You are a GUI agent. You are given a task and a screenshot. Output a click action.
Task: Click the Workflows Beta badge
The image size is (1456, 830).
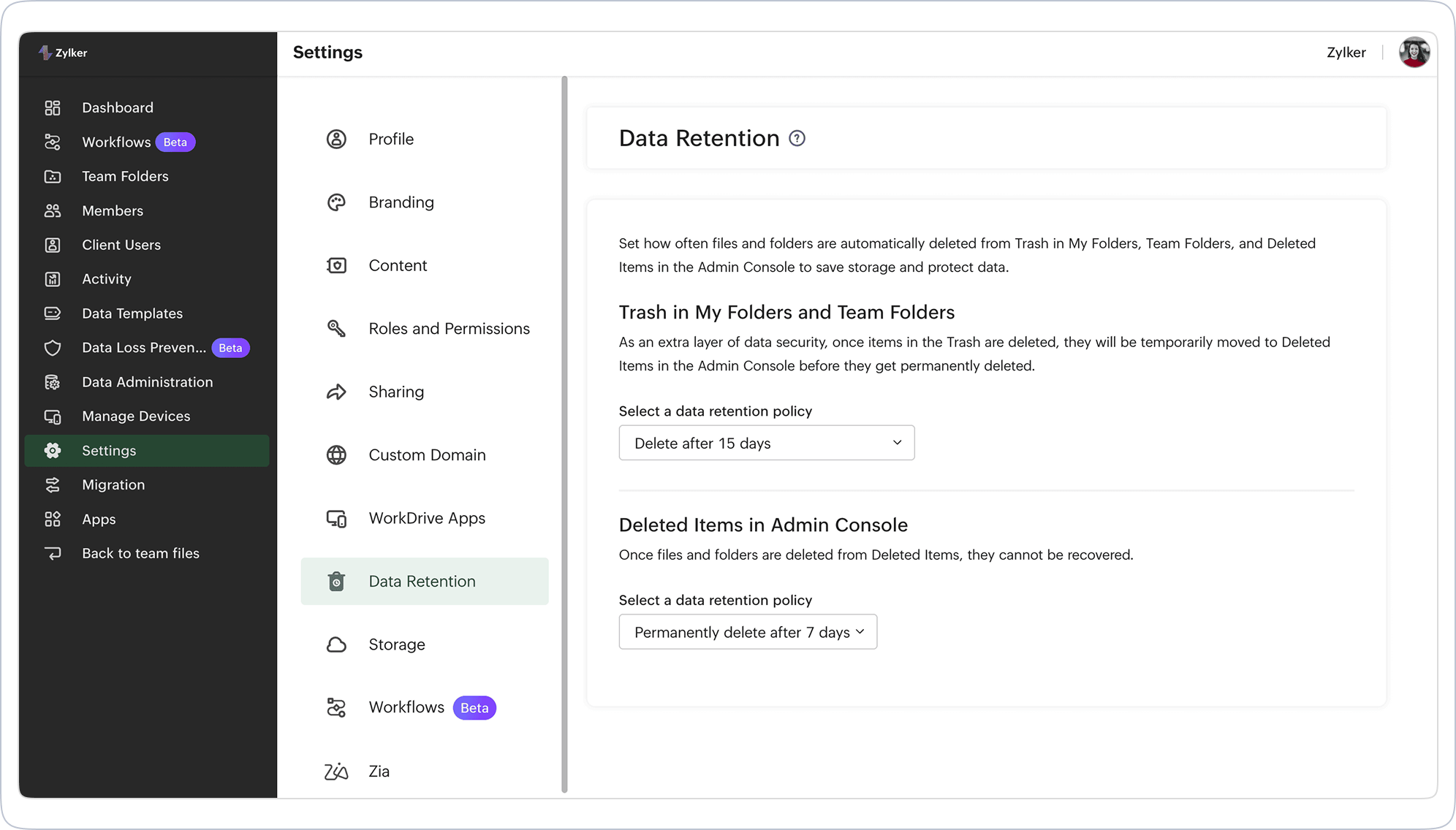click(x=175, y=142)
